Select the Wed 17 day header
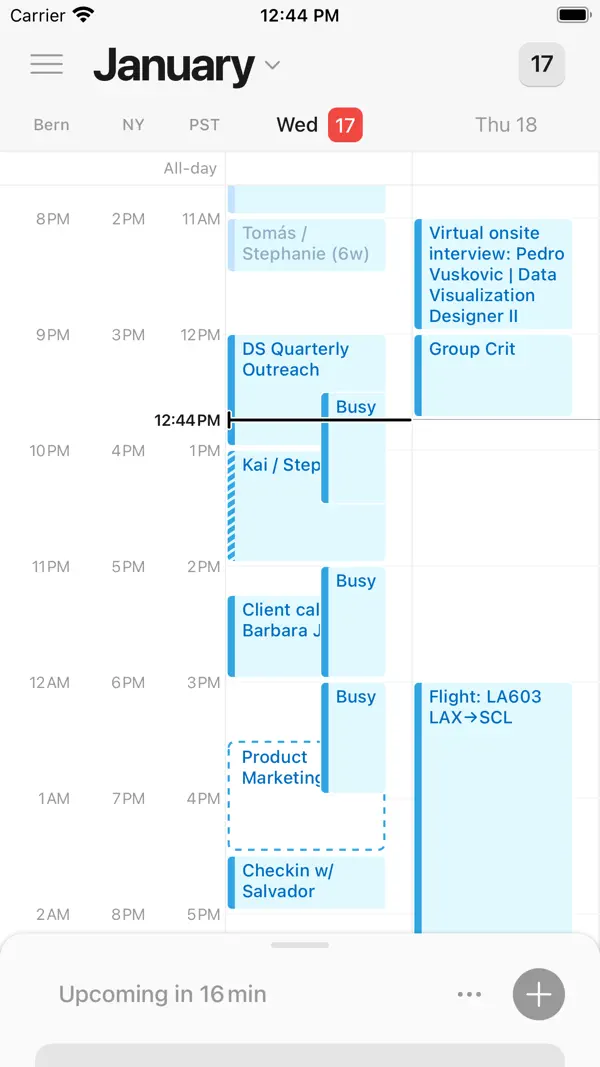The image size is (600, 1067). (x=297, y=125)
